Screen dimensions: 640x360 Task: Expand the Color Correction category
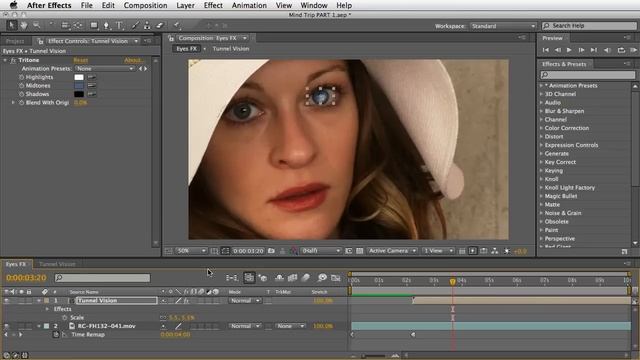[x=542, y=128]
